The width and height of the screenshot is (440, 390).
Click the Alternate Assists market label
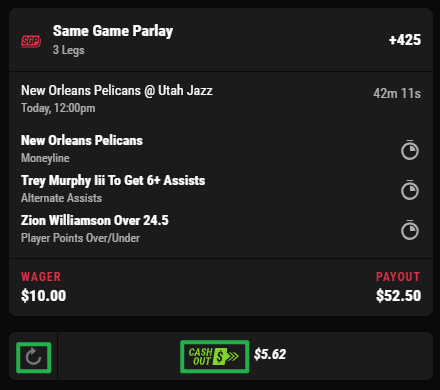pyautogui.click(x=61, y=198)
